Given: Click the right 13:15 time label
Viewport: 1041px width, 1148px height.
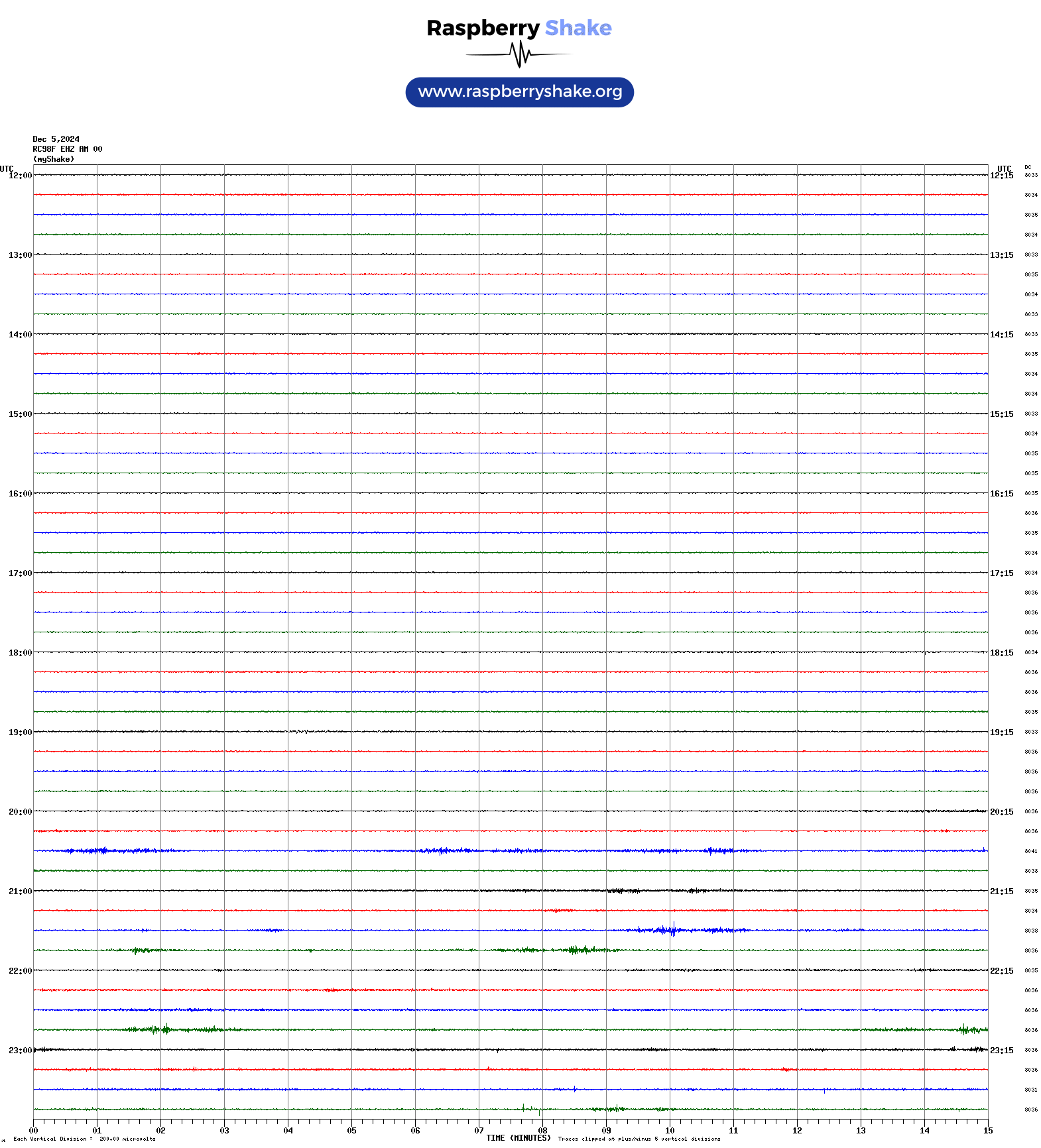Looking at the screenshot, I should [x=1002, y=255].
